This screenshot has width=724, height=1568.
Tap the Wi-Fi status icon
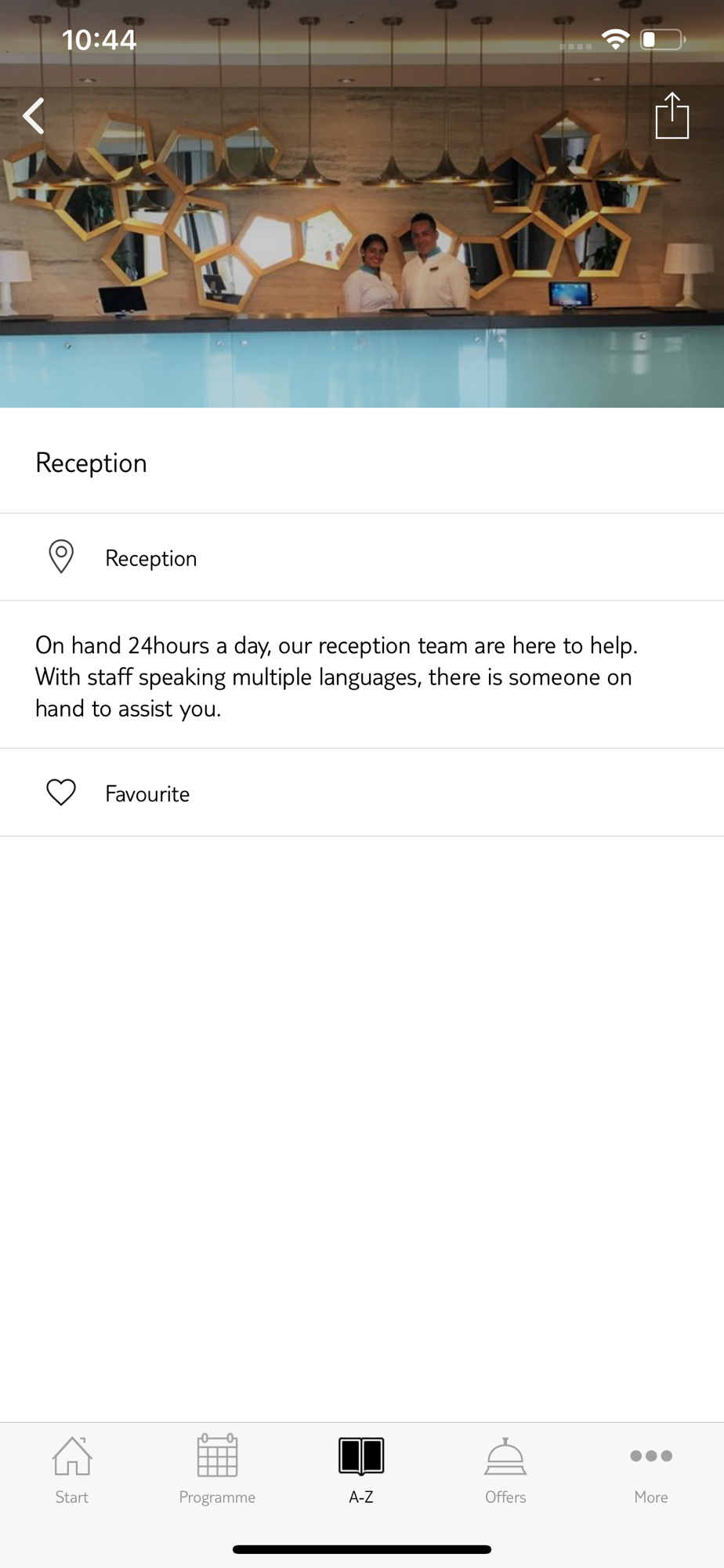point(615,39)
